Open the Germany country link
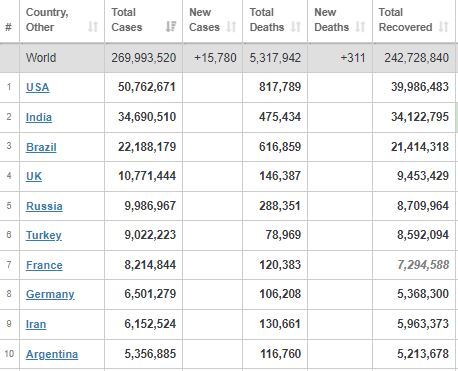Viewport: 458px width, 371px height. (50, 295)
